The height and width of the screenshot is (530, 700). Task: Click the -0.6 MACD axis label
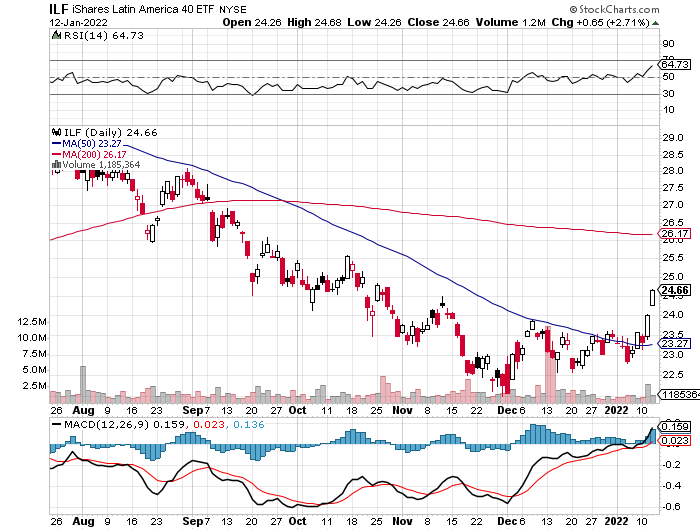click(x=672, y=507)
